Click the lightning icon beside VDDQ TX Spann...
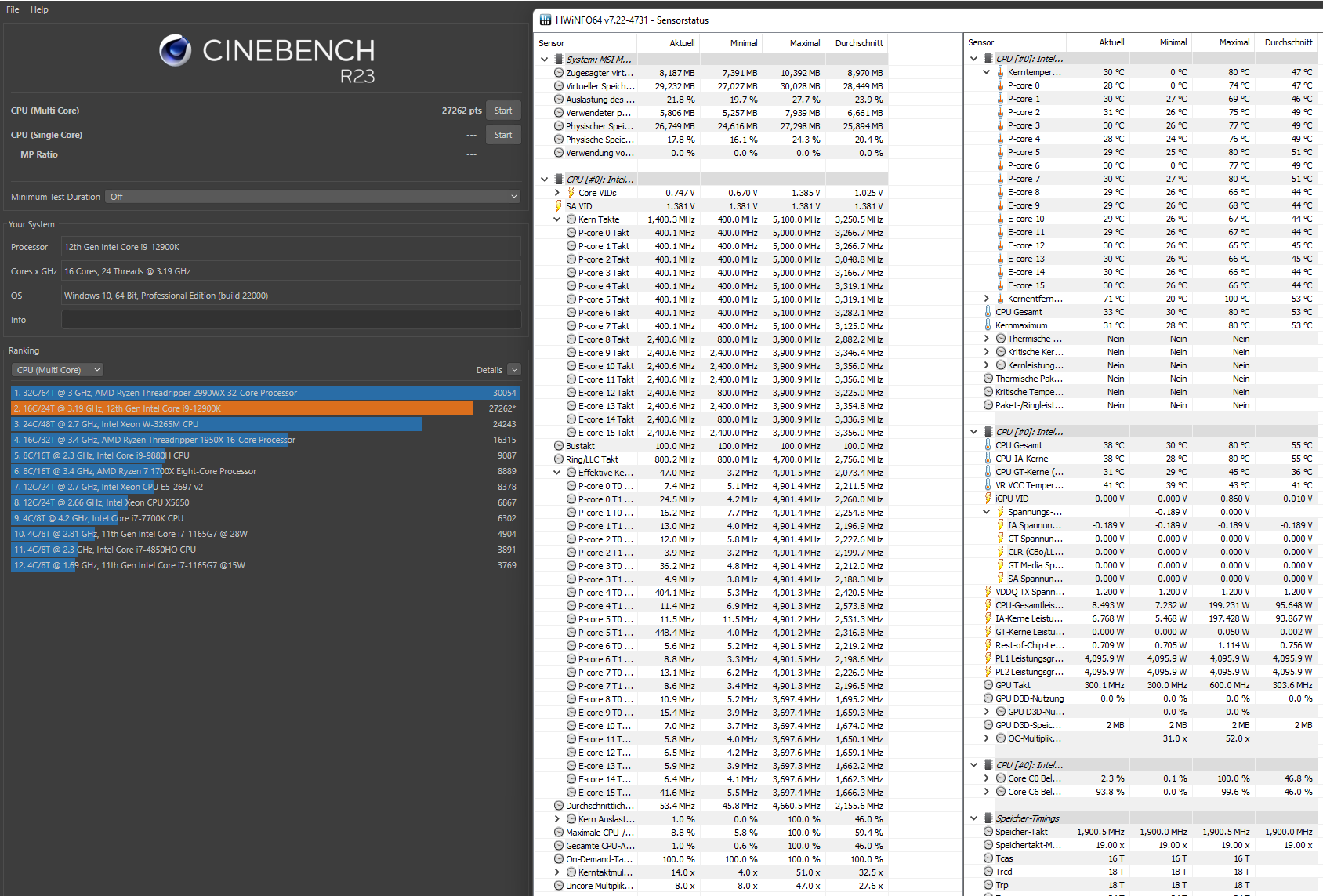 tap(988, 592)
